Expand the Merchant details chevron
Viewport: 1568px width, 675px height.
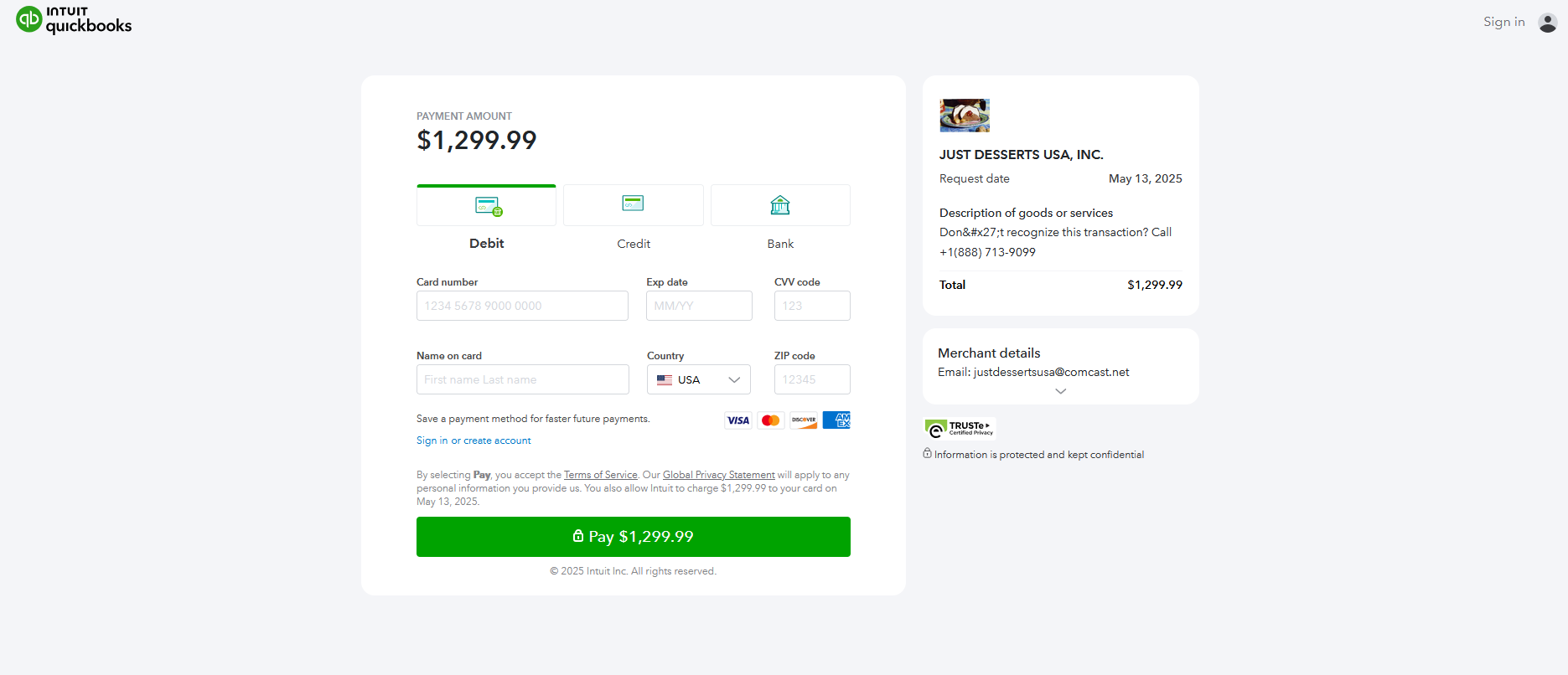1059,390
